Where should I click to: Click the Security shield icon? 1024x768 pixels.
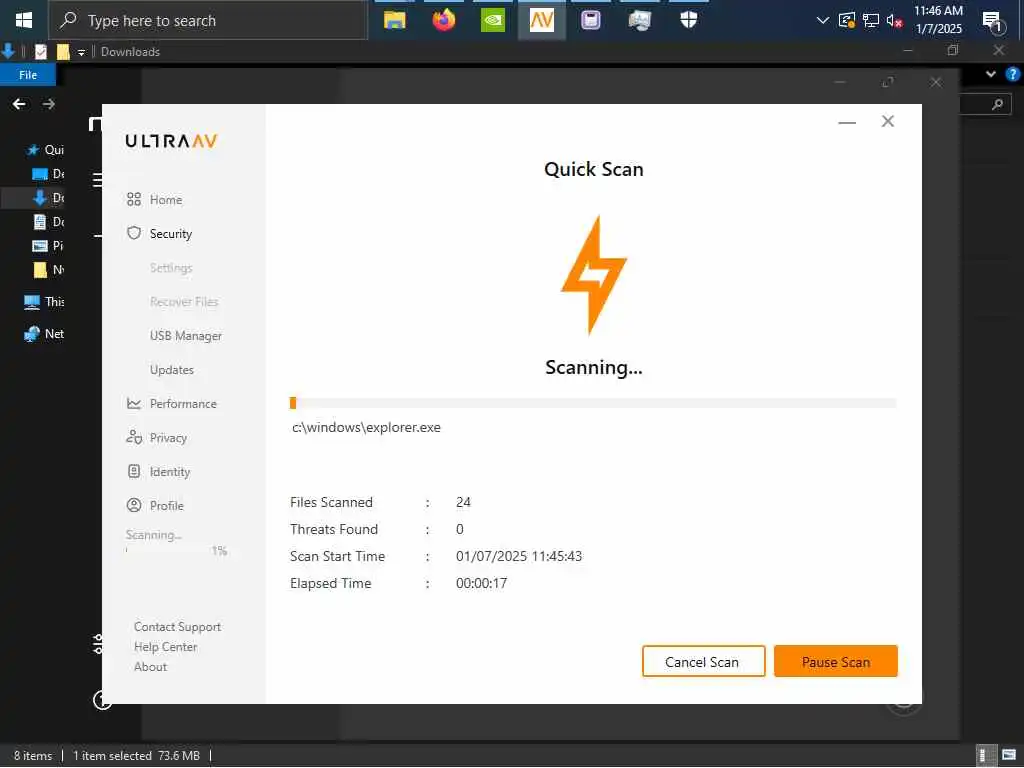[134, 233]
